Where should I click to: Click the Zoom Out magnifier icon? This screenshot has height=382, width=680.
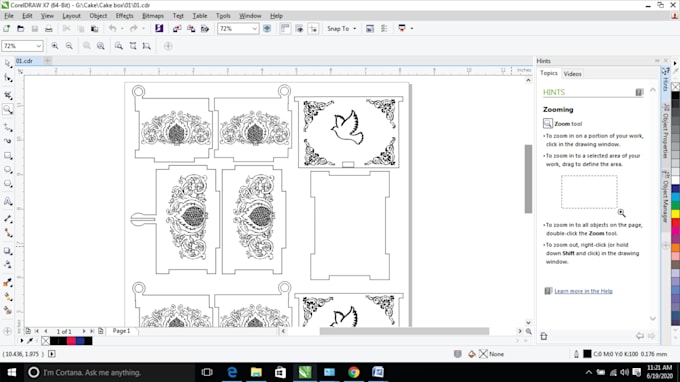tap(69, 46)
